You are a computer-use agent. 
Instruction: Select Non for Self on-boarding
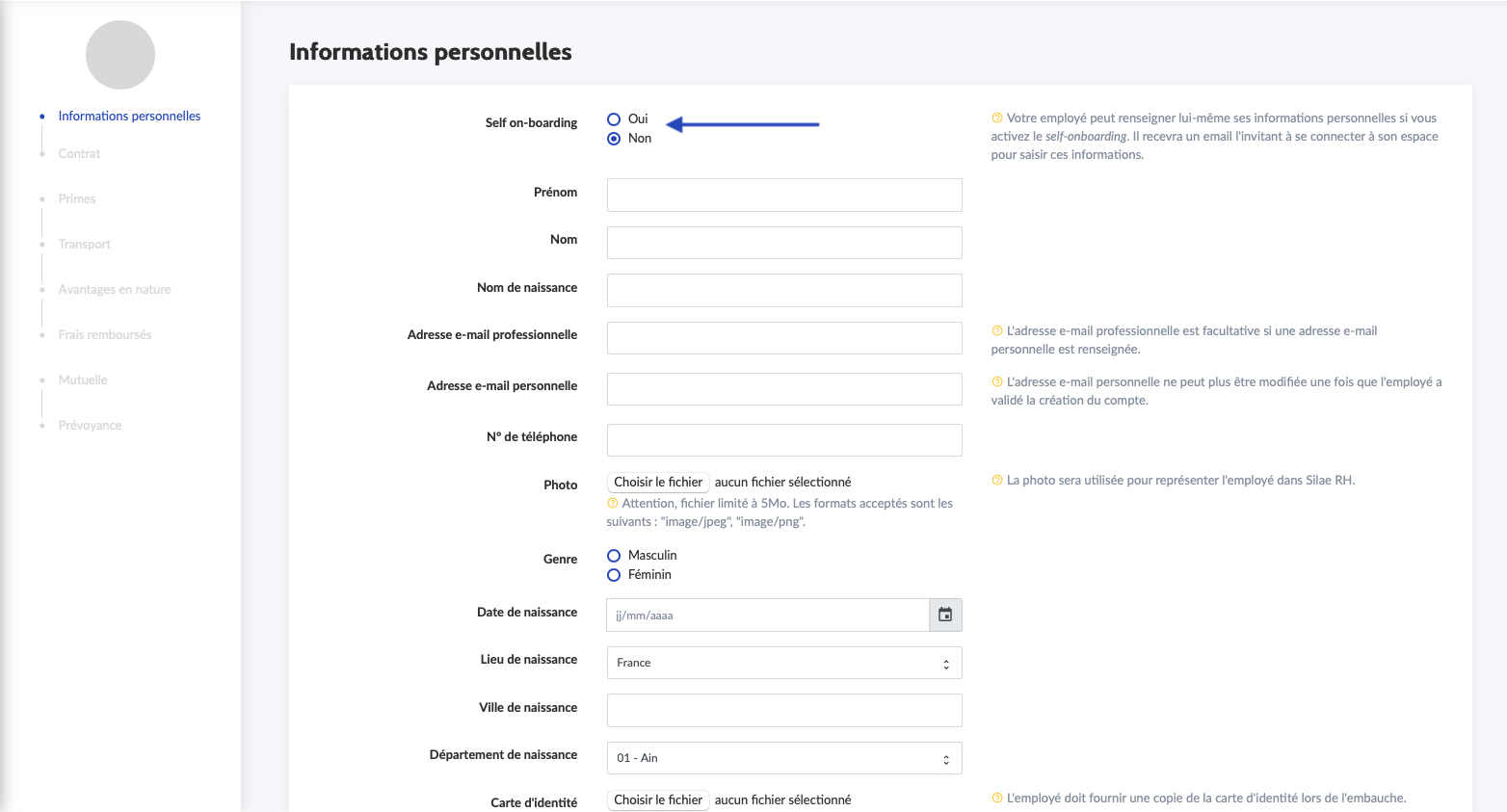pyautogui.click(x=614, y=139)
